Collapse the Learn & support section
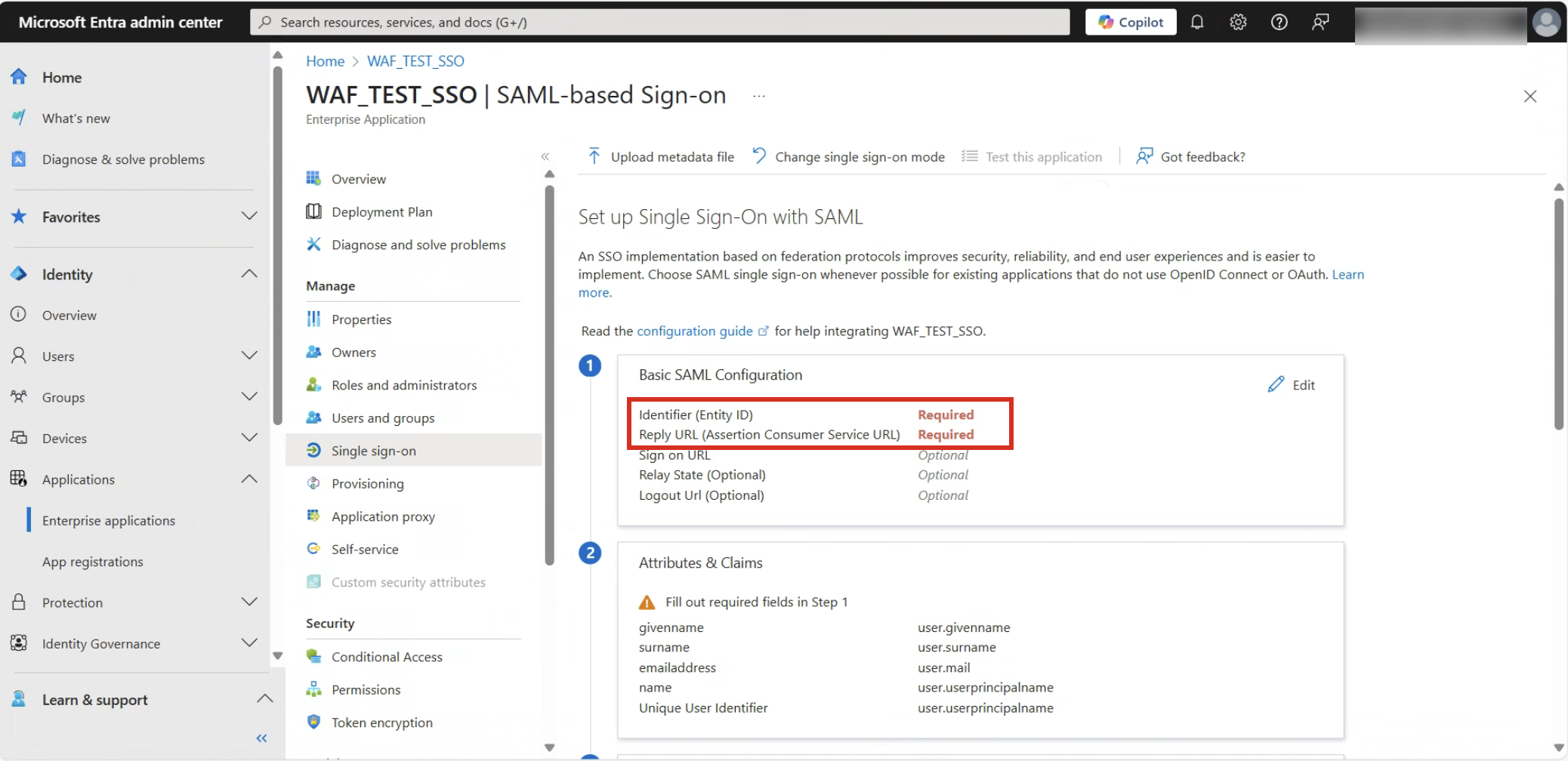This screenshot has width=1568, height=761. 264,699
